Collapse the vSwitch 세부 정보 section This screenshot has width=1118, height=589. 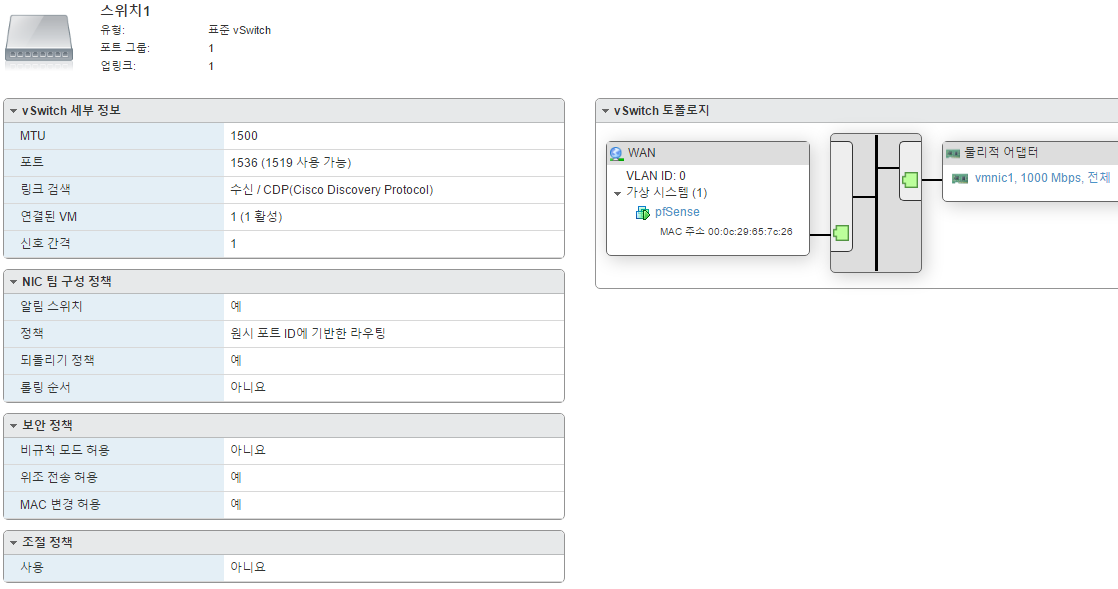13,111
